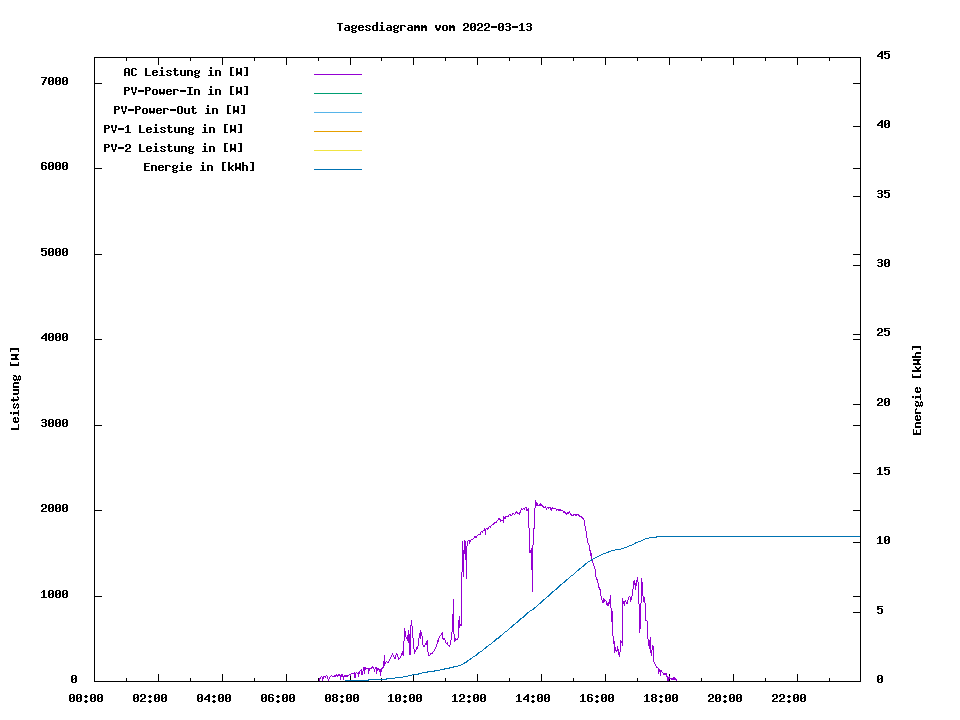Viewport: 960px width, 720px height.
Task: Click the yellow PV-2 Leistung line sample
Action: (x=337, y=150)
